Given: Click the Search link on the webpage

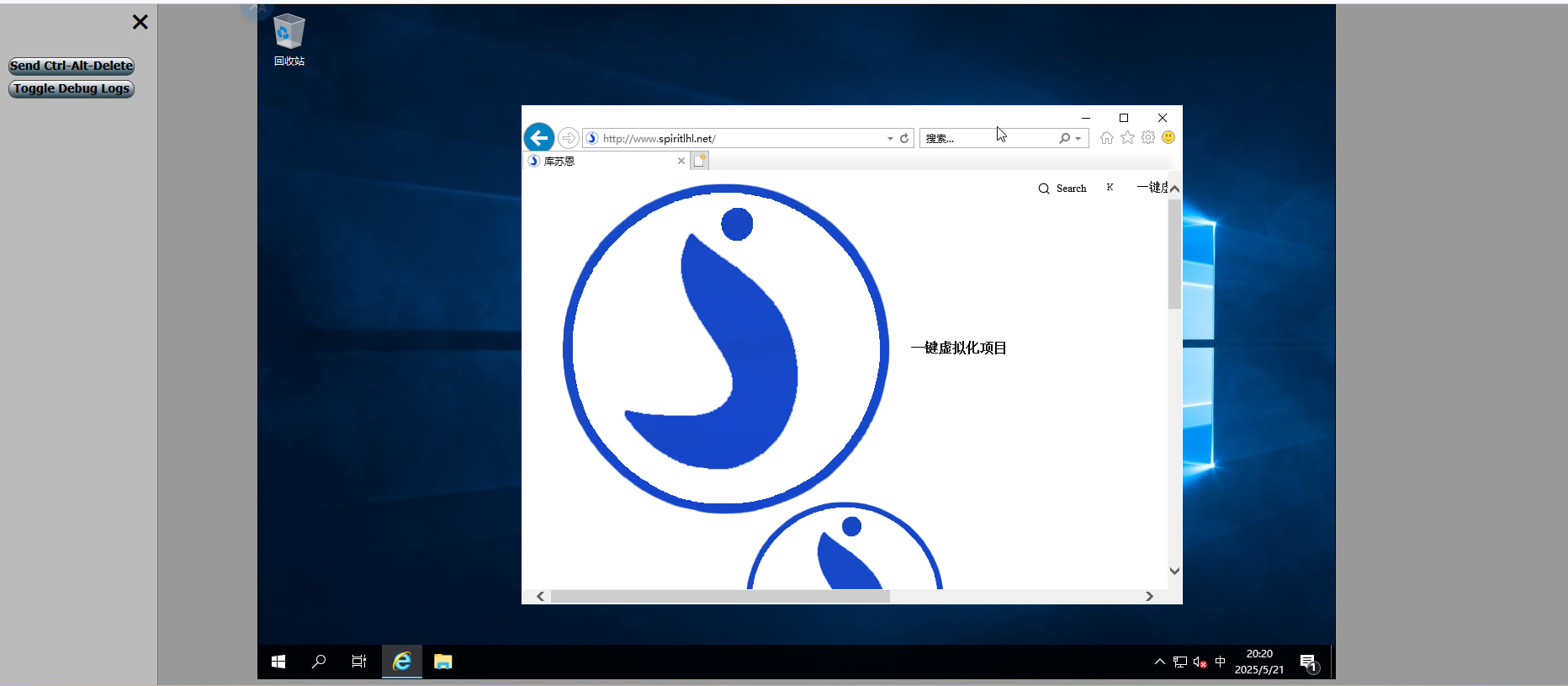Looking at the screenshot, I should click(x=1071, y=189).
